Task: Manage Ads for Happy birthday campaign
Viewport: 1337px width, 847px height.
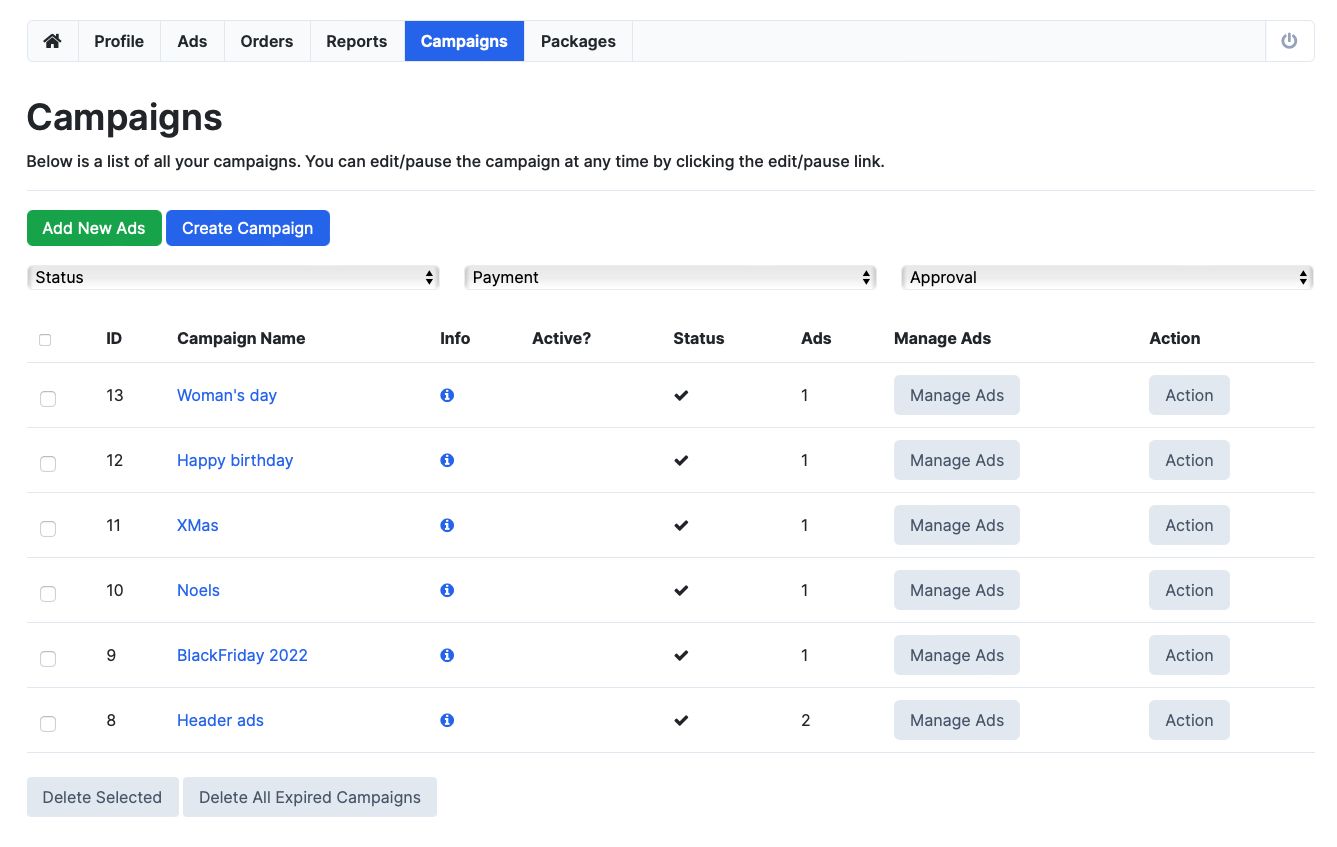Action: [957, 460]
